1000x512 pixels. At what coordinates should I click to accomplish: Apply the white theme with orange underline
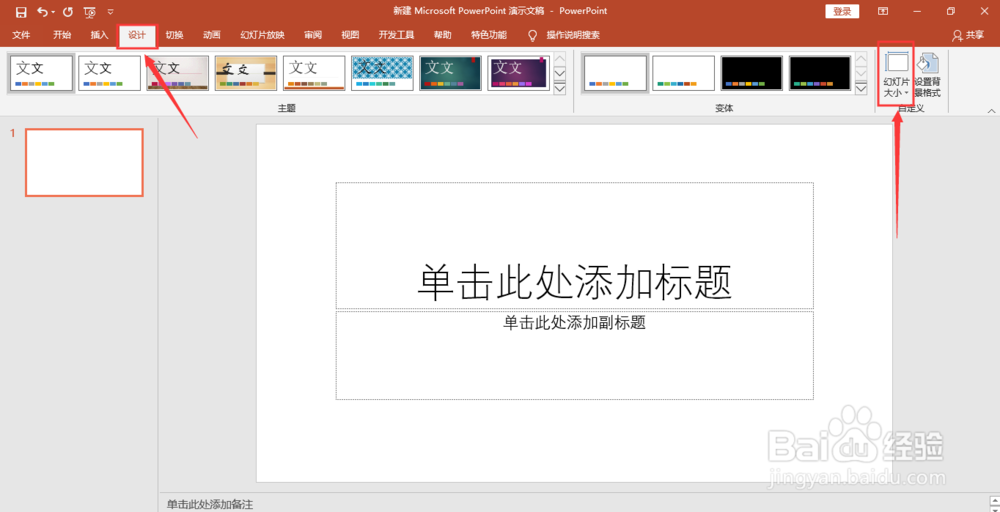click(314, 73)
